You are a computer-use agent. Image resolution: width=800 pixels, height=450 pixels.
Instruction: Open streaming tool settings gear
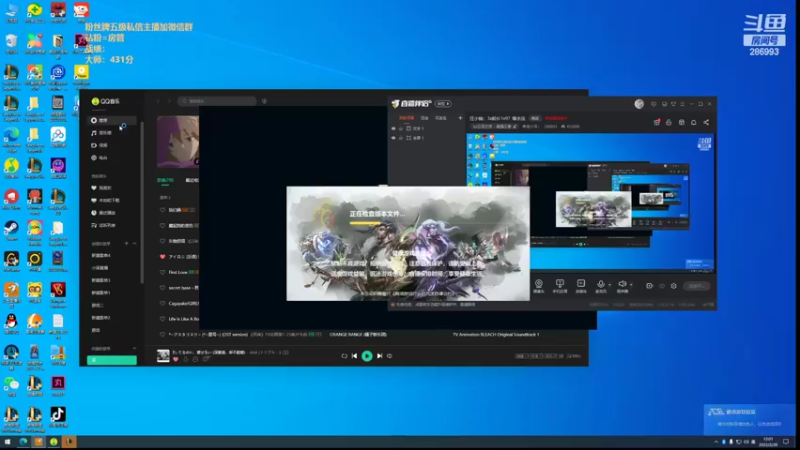pos(674,286)
